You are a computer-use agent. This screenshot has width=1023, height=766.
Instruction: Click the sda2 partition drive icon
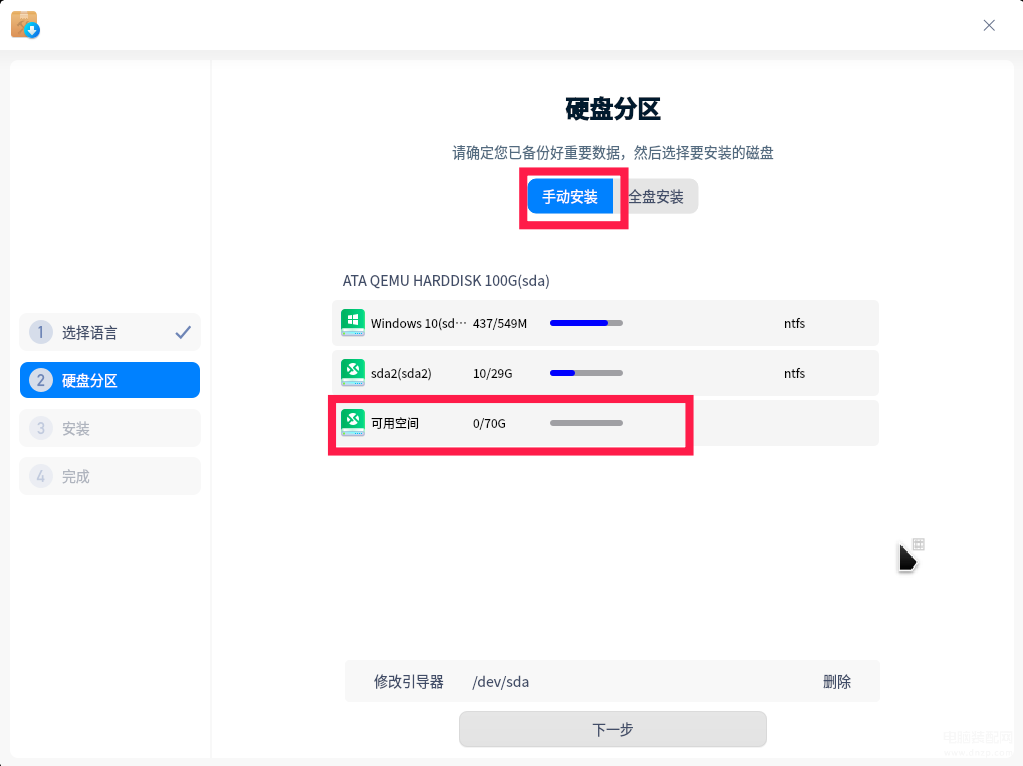click(x=353, y=373)
